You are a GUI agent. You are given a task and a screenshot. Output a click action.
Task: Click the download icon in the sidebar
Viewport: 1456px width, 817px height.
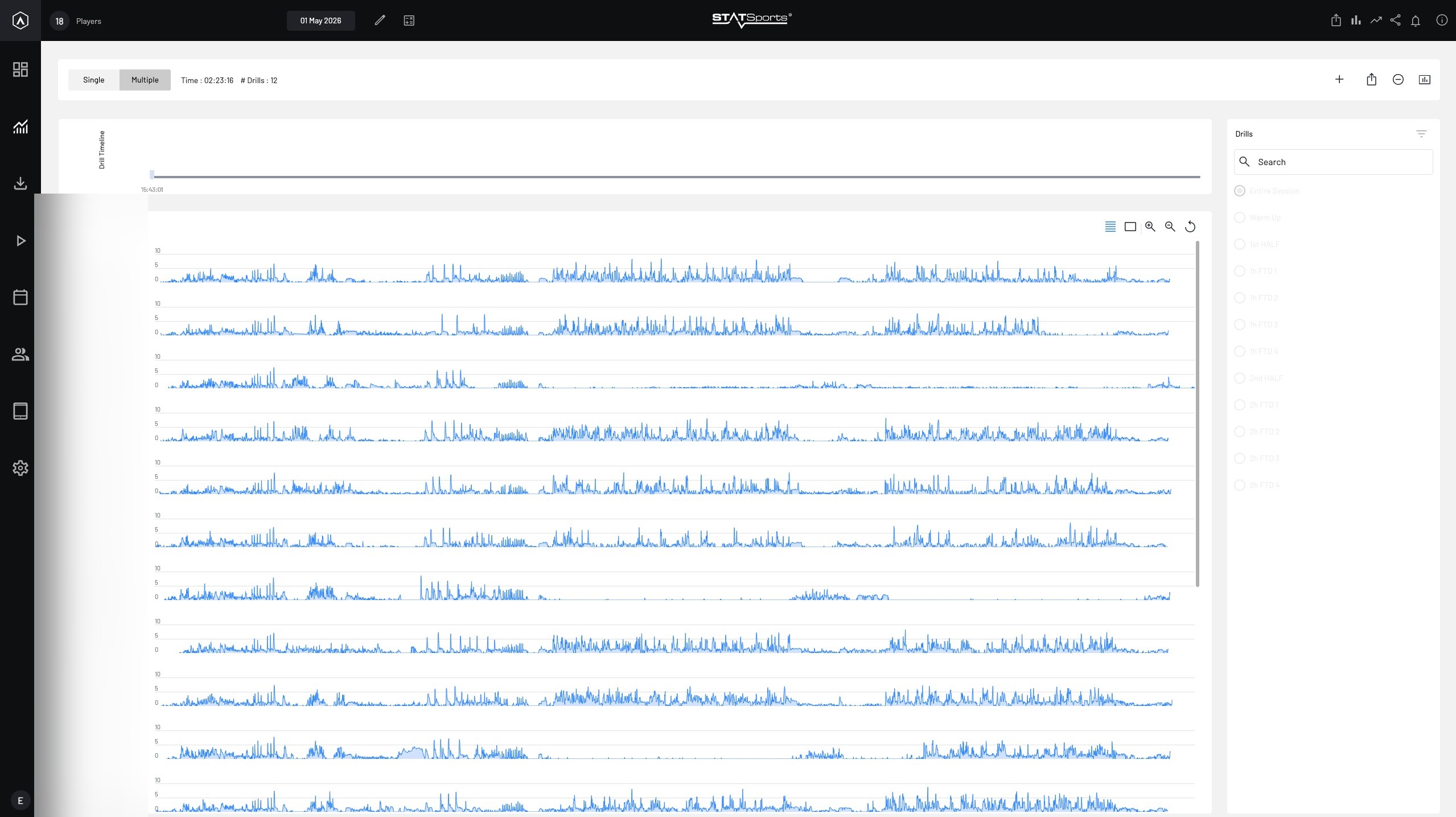(x=20, y=183)
